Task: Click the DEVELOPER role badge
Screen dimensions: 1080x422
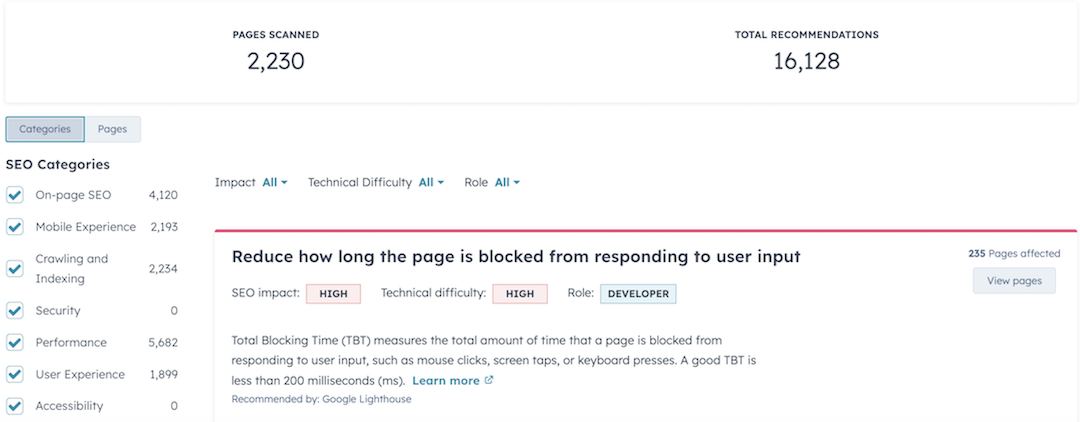Action: (638, 294)
